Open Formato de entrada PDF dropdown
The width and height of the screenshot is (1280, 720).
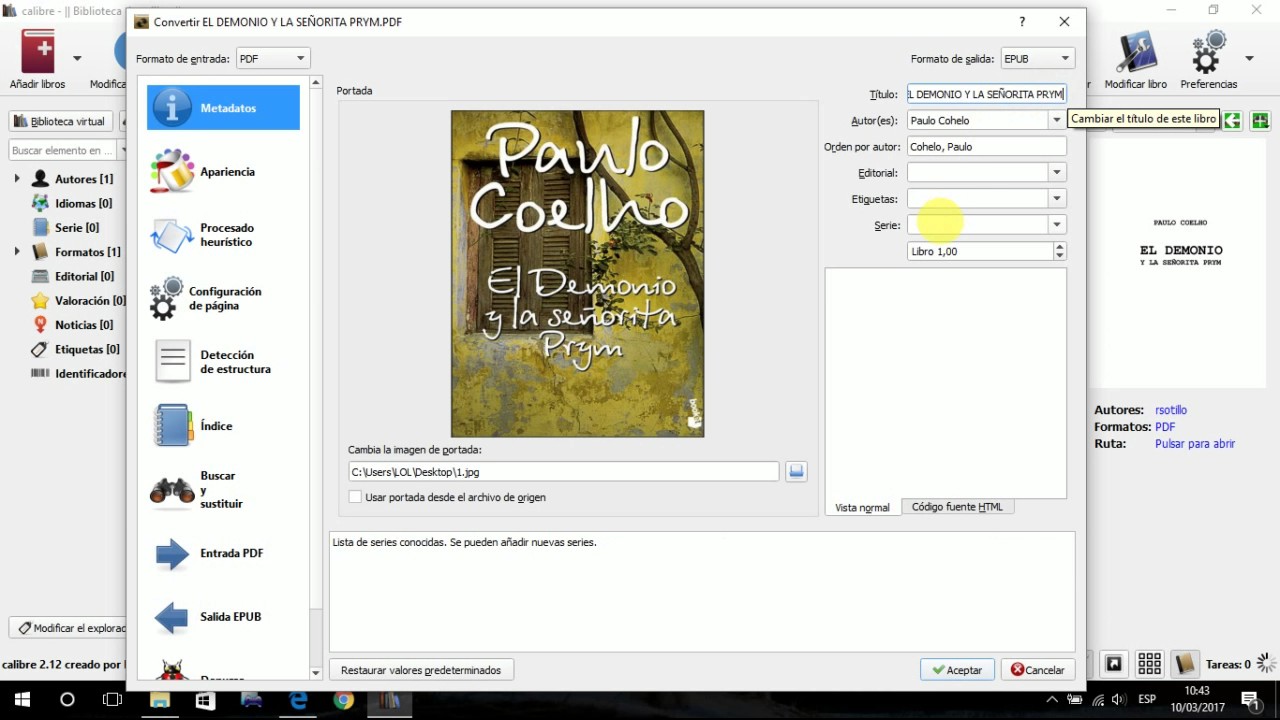click(x=273, y=59)
